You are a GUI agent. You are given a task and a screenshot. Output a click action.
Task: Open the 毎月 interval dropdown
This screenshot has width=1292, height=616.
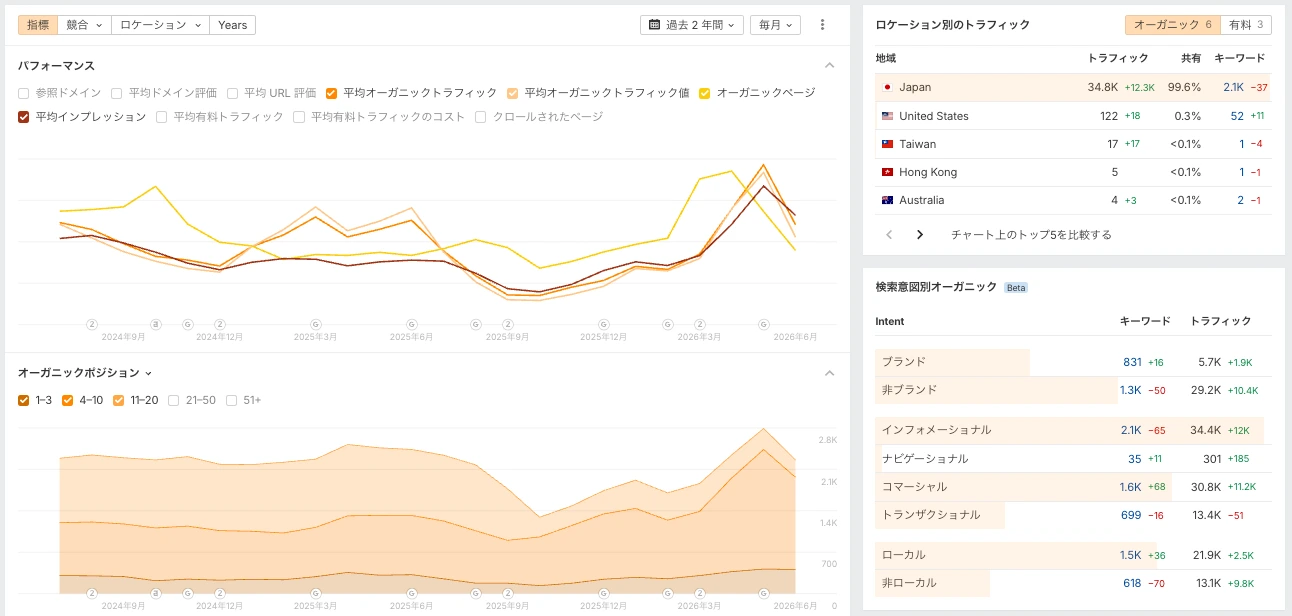(775, 25)
